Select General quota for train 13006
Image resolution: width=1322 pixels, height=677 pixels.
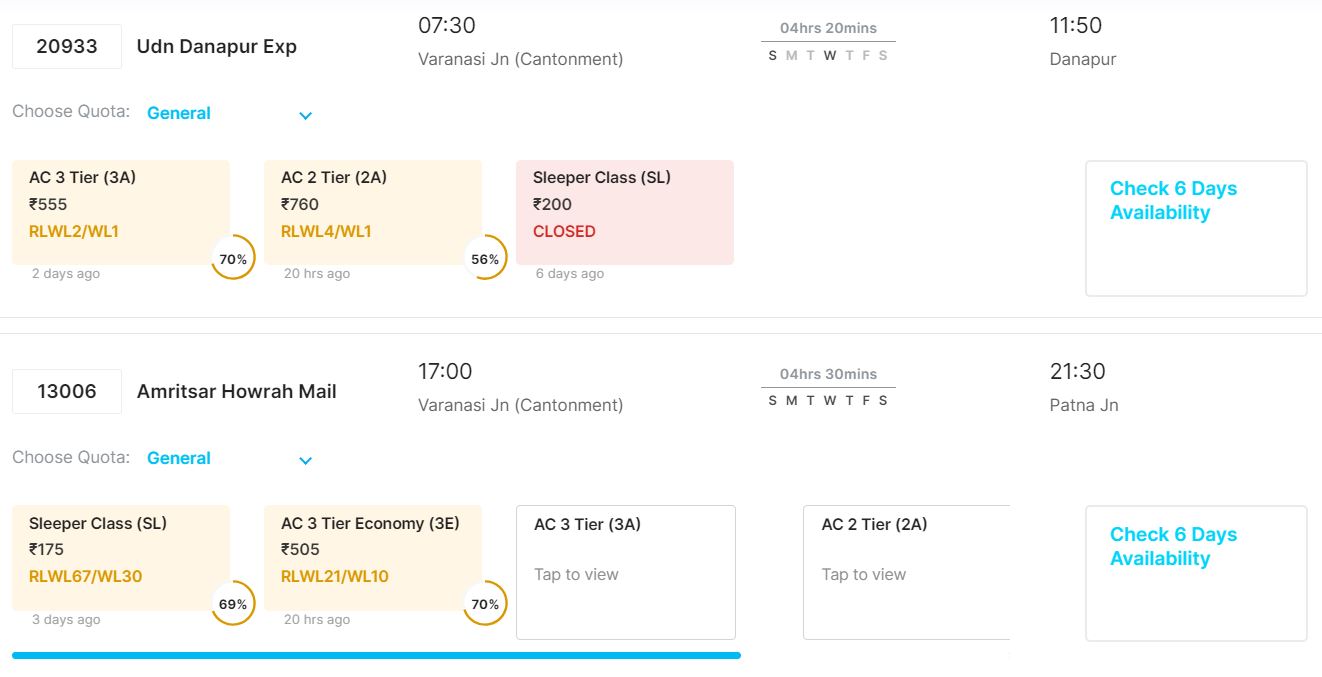[x=179, y=458]
